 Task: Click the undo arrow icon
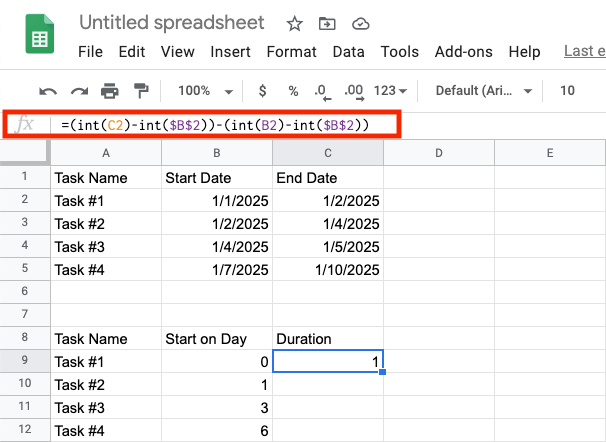point(48,91)
